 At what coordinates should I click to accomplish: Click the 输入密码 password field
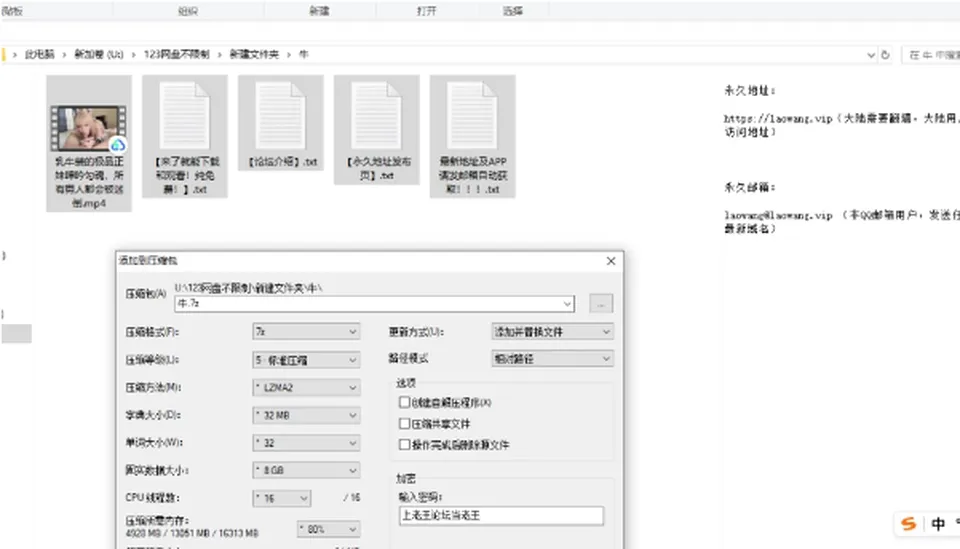(x=501, y=515)
